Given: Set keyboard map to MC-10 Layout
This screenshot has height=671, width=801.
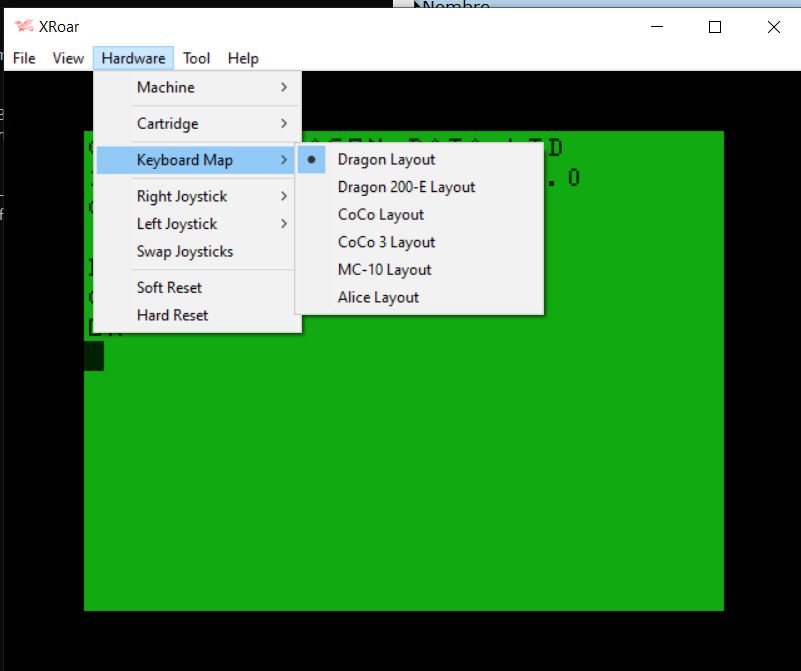Looking at the screenshot, I should pos(384,269).
